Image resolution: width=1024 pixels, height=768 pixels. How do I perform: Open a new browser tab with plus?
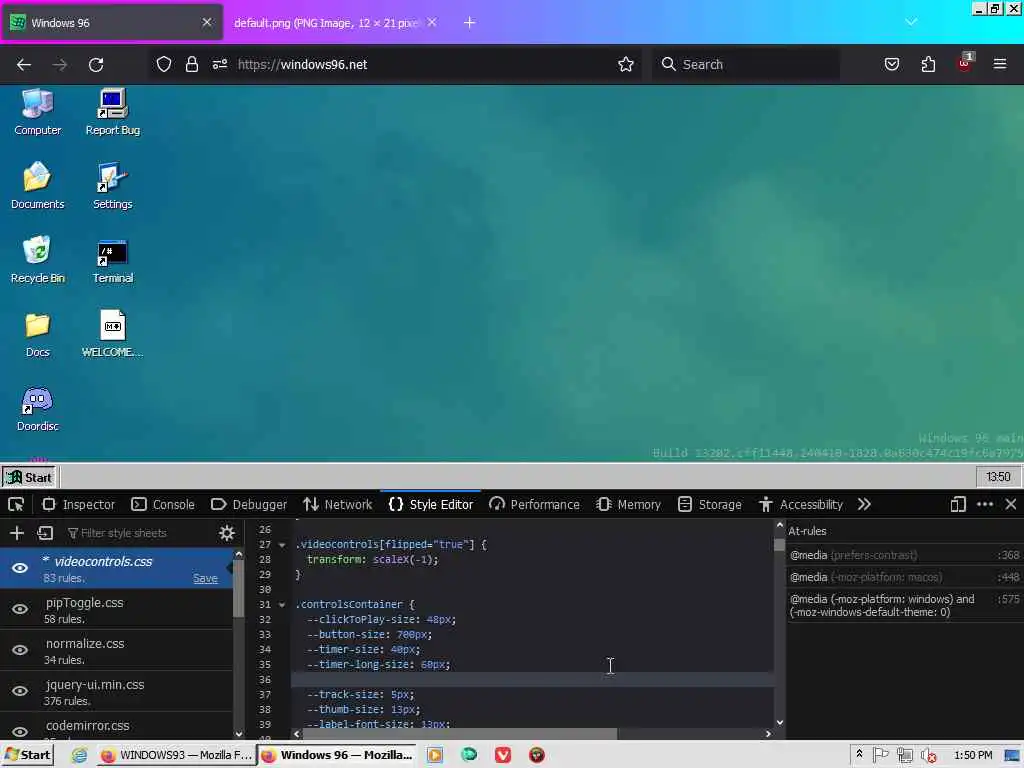(x=470, y=23)
